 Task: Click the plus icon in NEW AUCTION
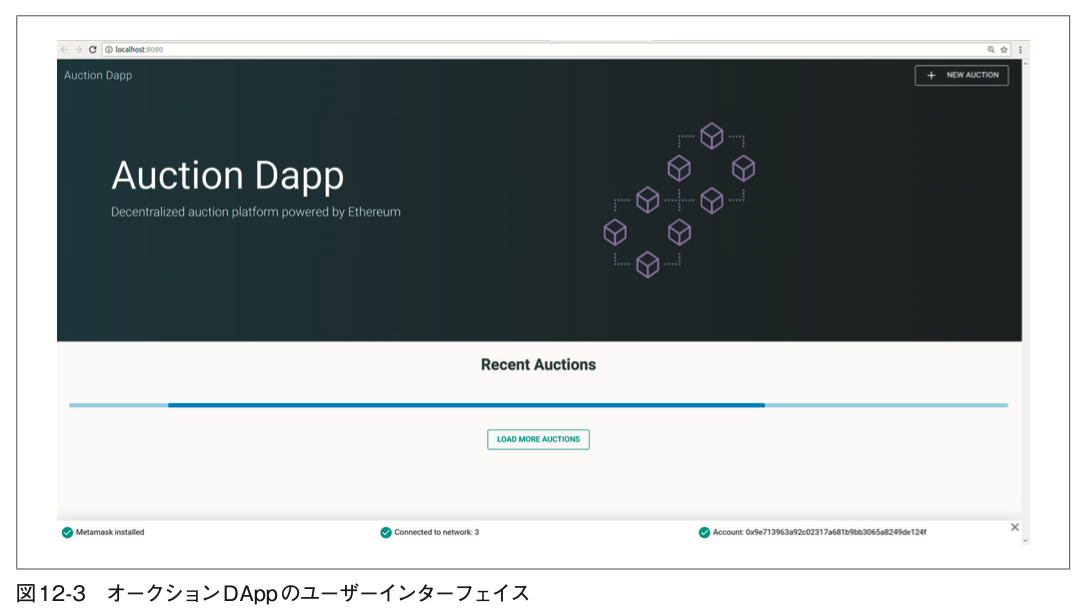pos(931,75)
